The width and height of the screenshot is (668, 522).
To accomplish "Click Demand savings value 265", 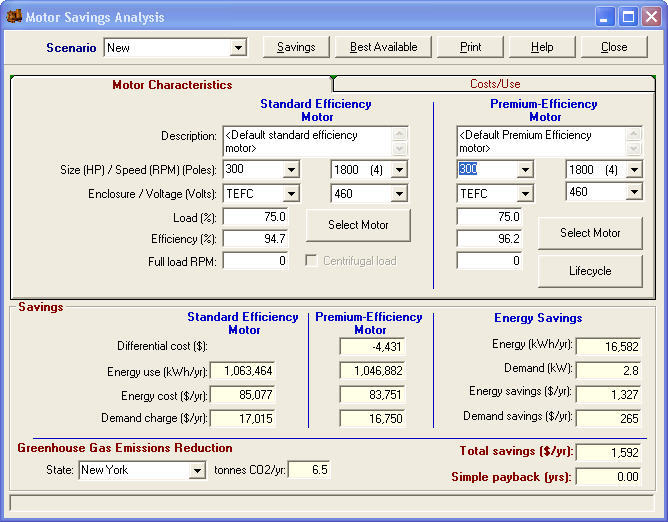I will (x=608, y=418).
